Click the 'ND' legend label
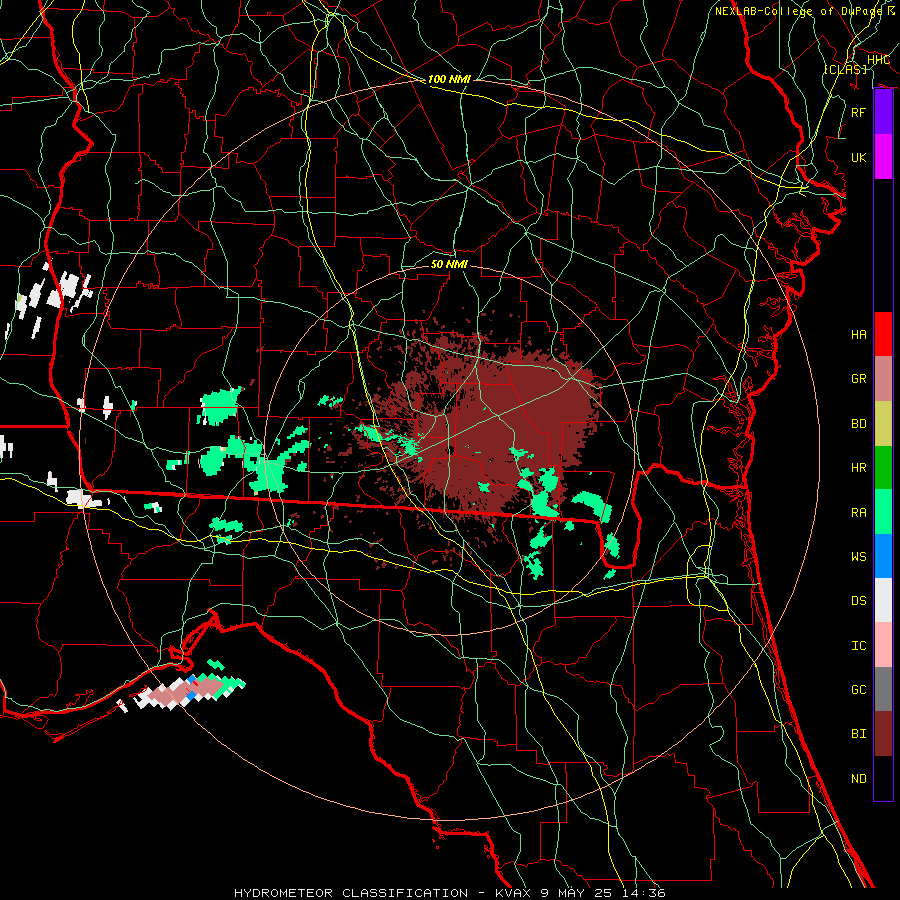The image size is (900, 900). coord(859,779)
